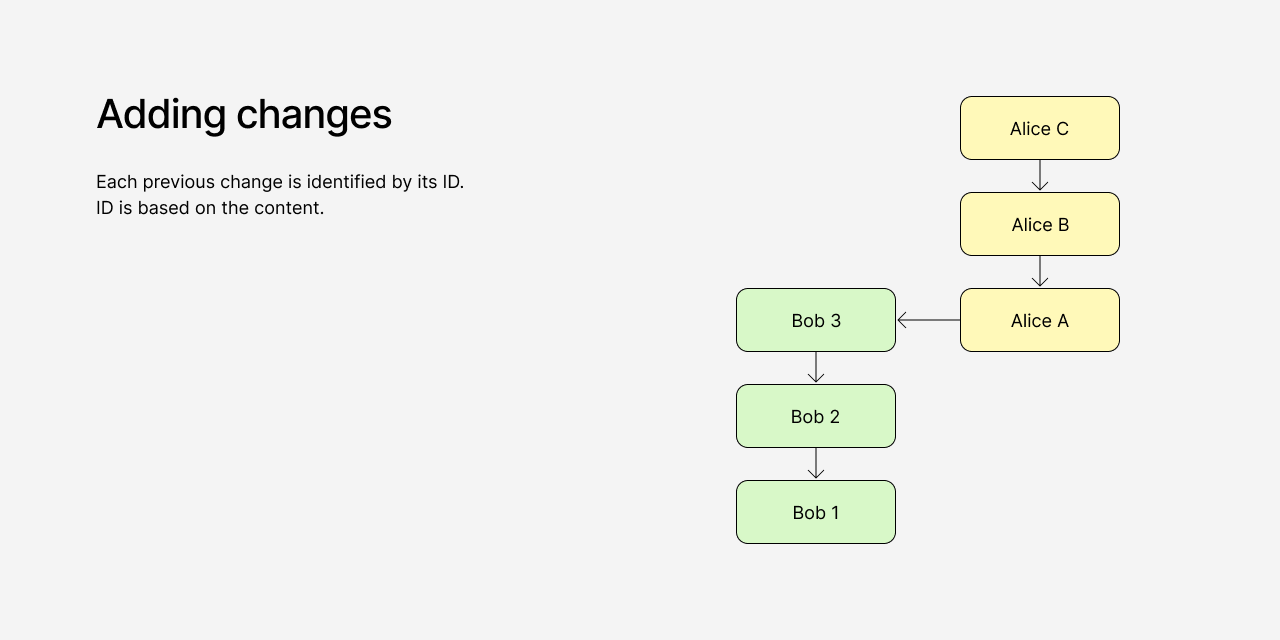1280x640 pixels.
Task: Select the Alice A yellow node
Action: (1040, 320)
